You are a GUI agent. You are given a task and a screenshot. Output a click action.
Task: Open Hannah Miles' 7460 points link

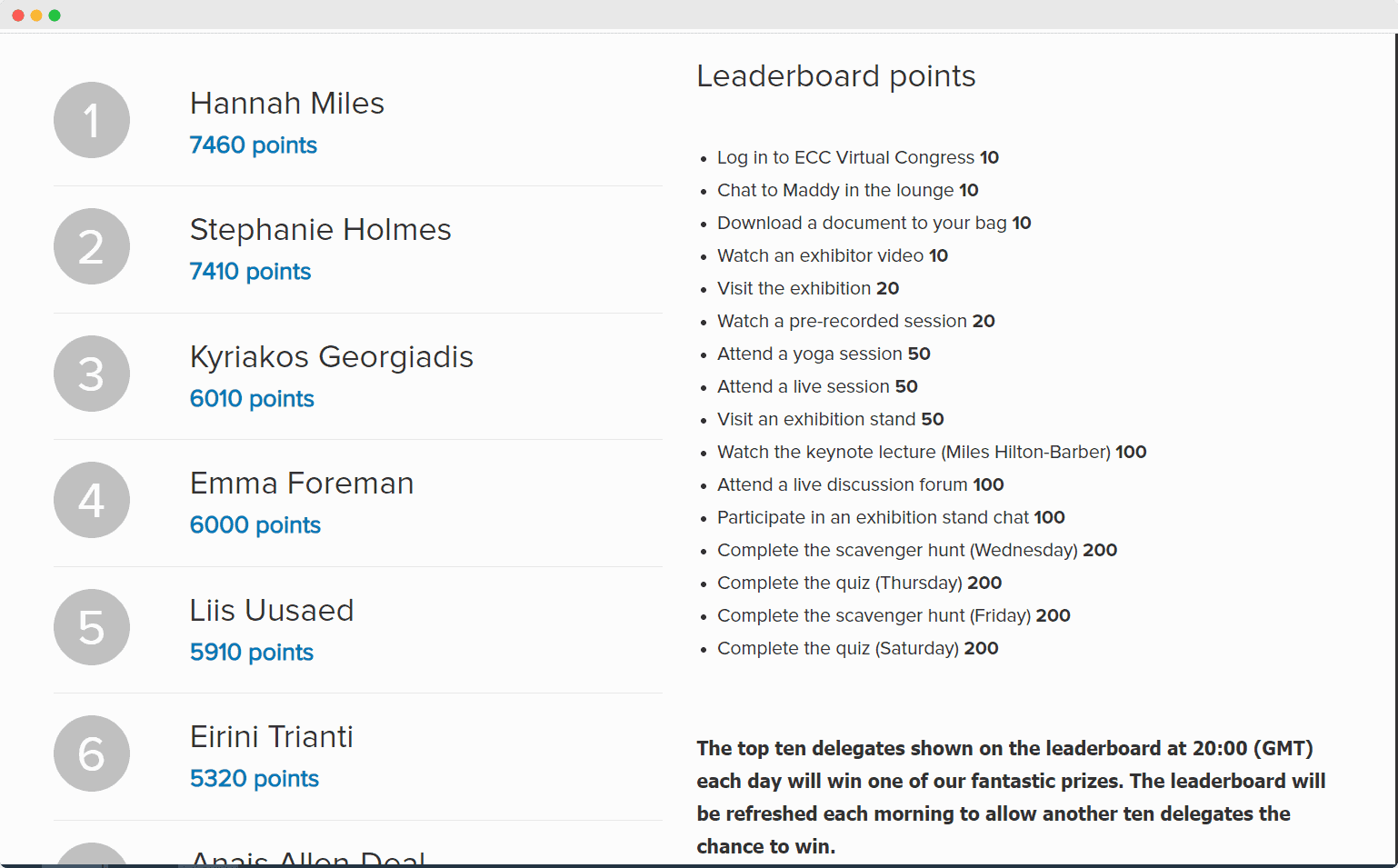253,145
